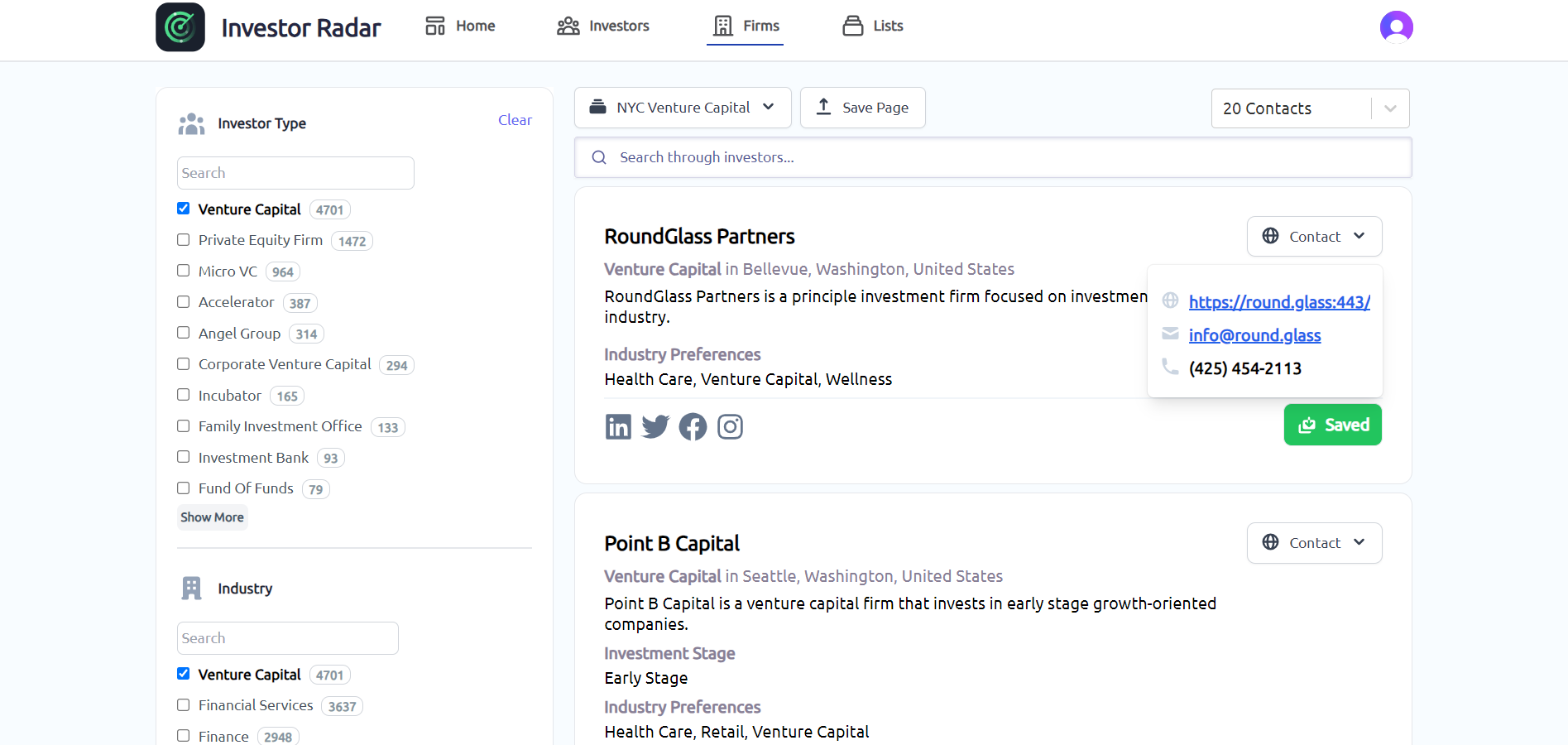
Task: Click the Industry building icon
Action: point(191,589)
